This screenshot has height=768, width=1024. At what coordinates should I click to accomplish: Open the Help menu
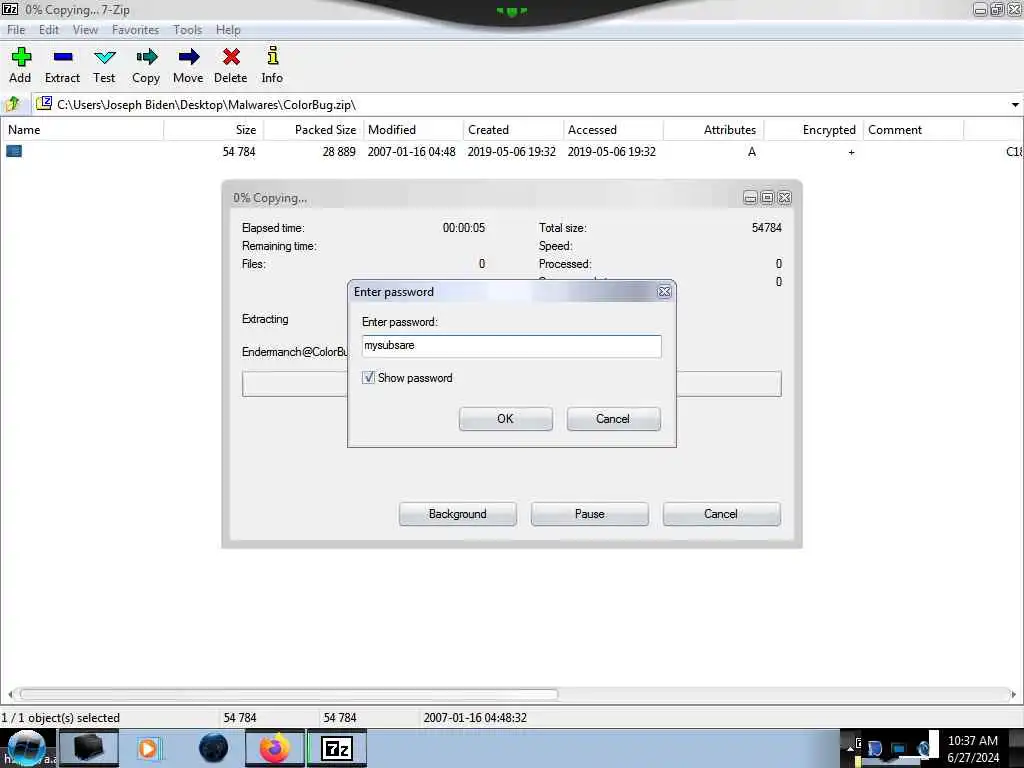[228, 30]
